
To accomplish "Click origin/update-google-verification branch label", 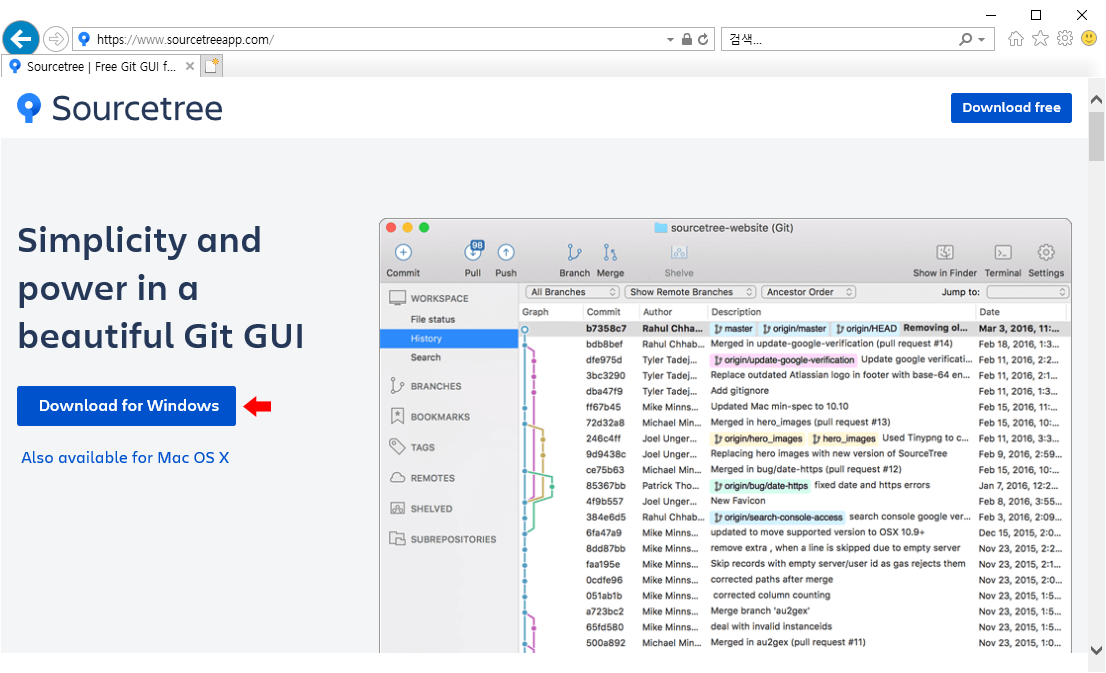I will click(783, 360).
